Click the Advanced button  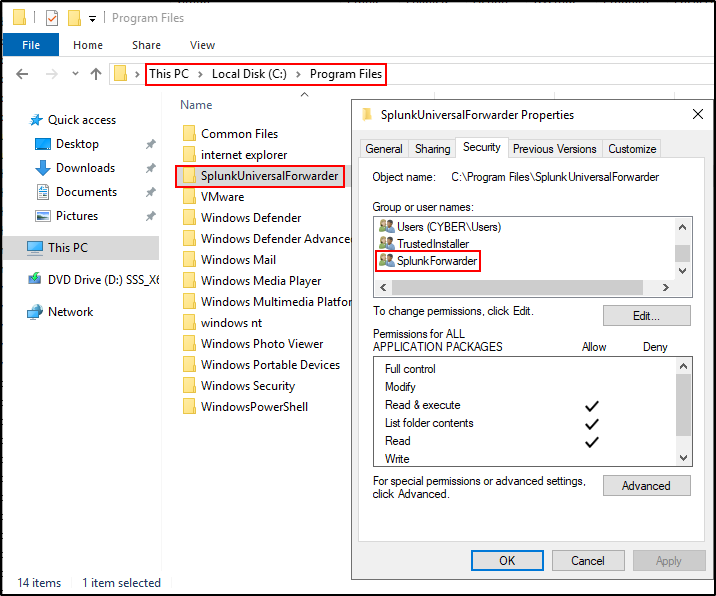pos(646,485)
